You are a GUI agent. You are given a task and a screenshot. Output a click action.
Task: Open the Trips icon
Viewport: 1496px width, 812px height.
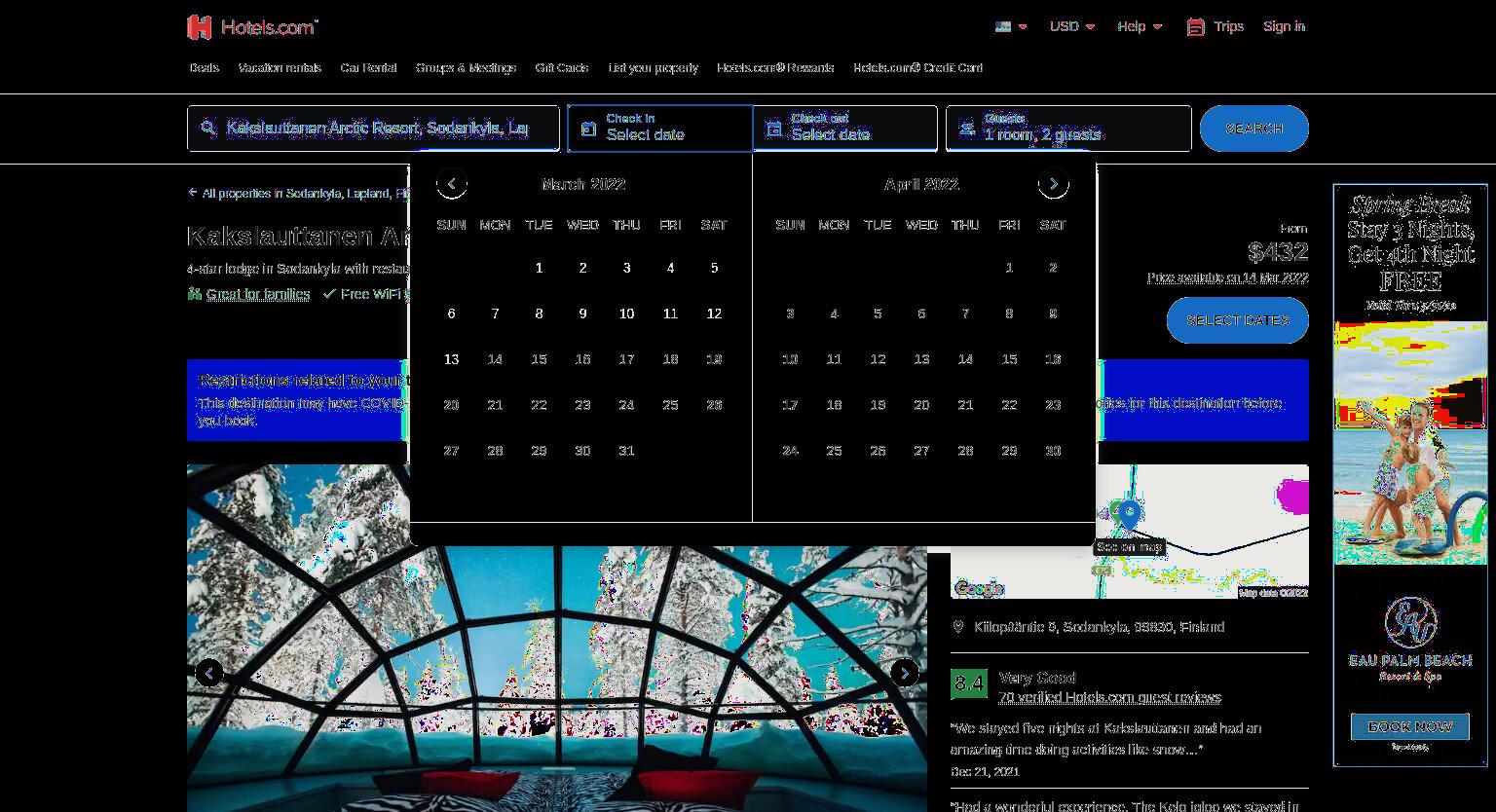pos(1195,27)
